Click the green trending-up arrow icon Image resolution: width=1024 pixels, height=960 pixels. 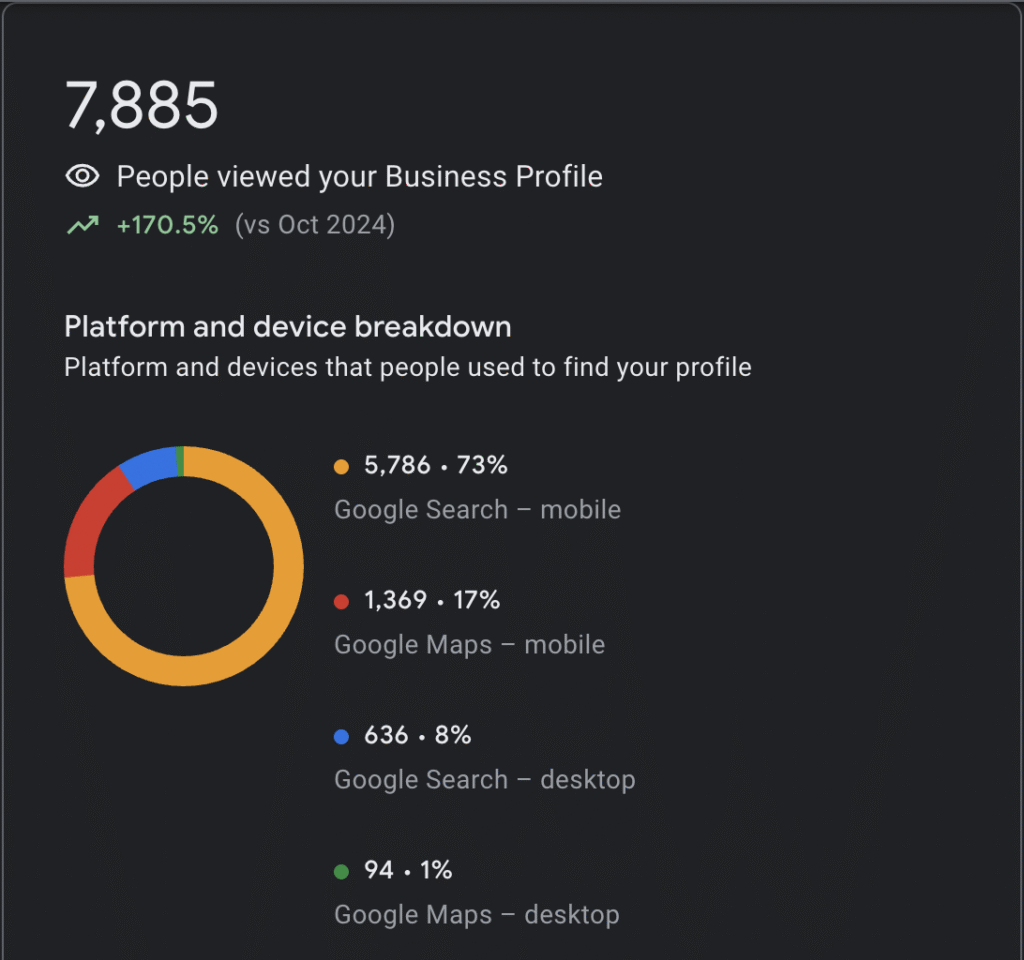(82, 226)
